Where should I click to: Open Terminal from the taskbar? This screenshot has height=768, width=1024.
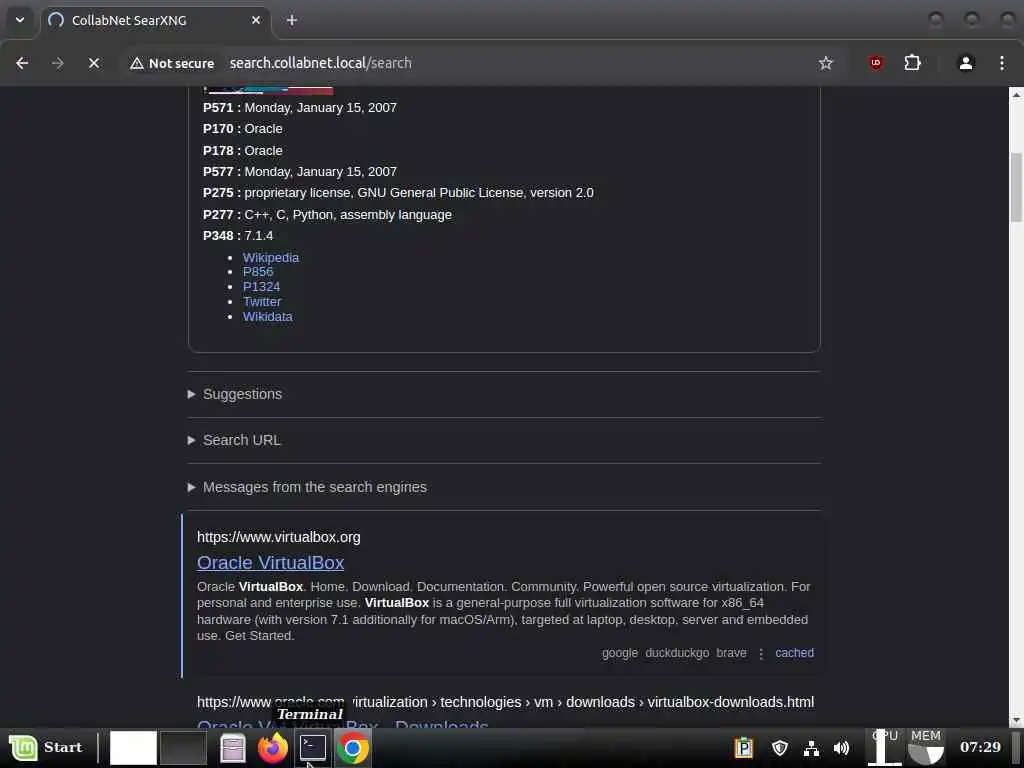(313, 748)
